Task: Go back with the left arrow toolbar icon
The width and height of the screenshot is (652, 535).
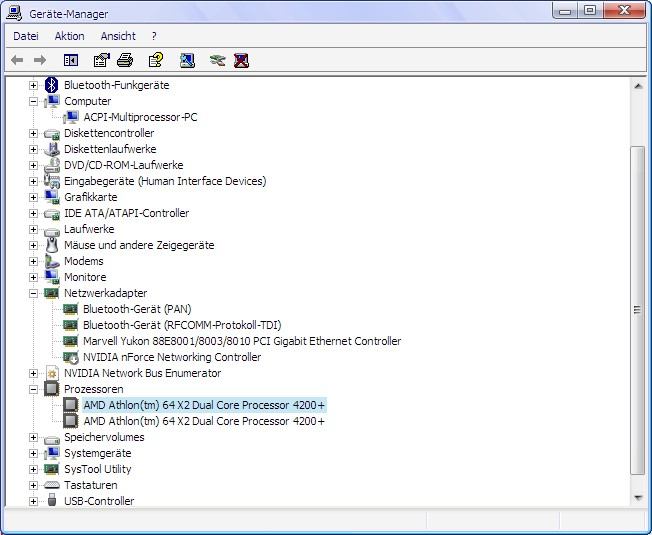Action: (x=17, y=61)
